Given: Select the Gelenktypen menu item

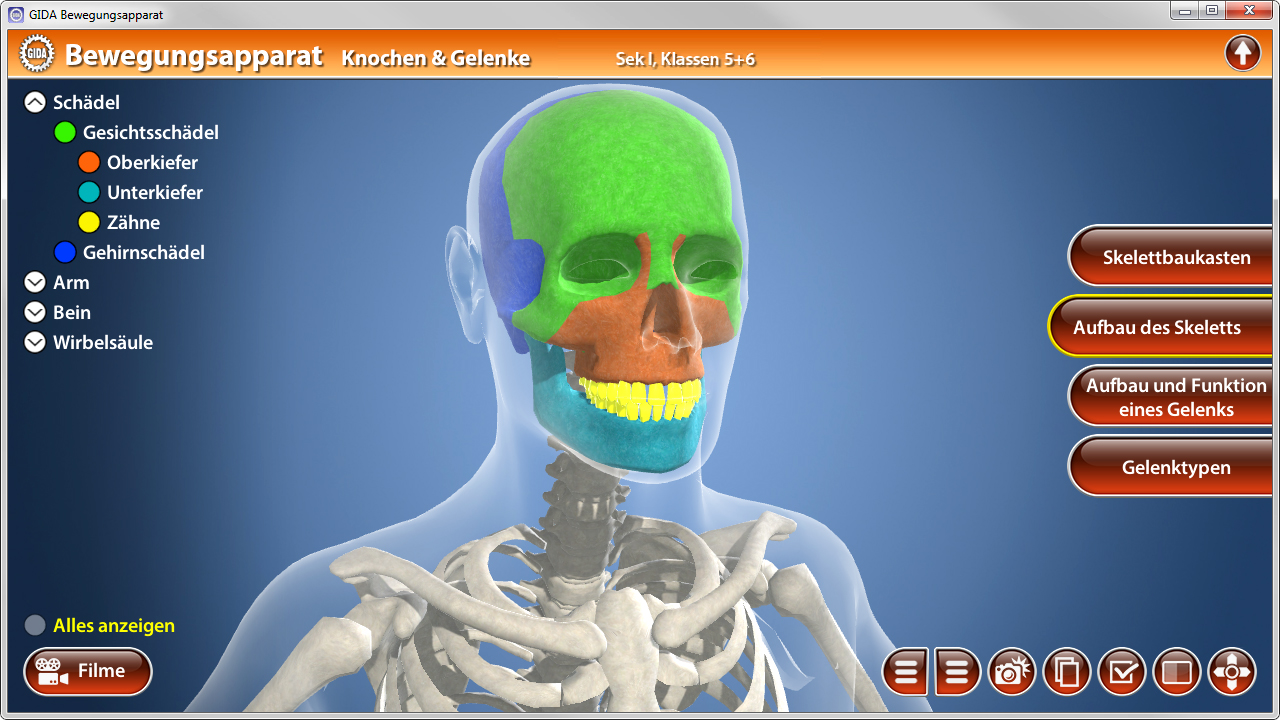Looking at the screenshot, I should [1176, 467].
